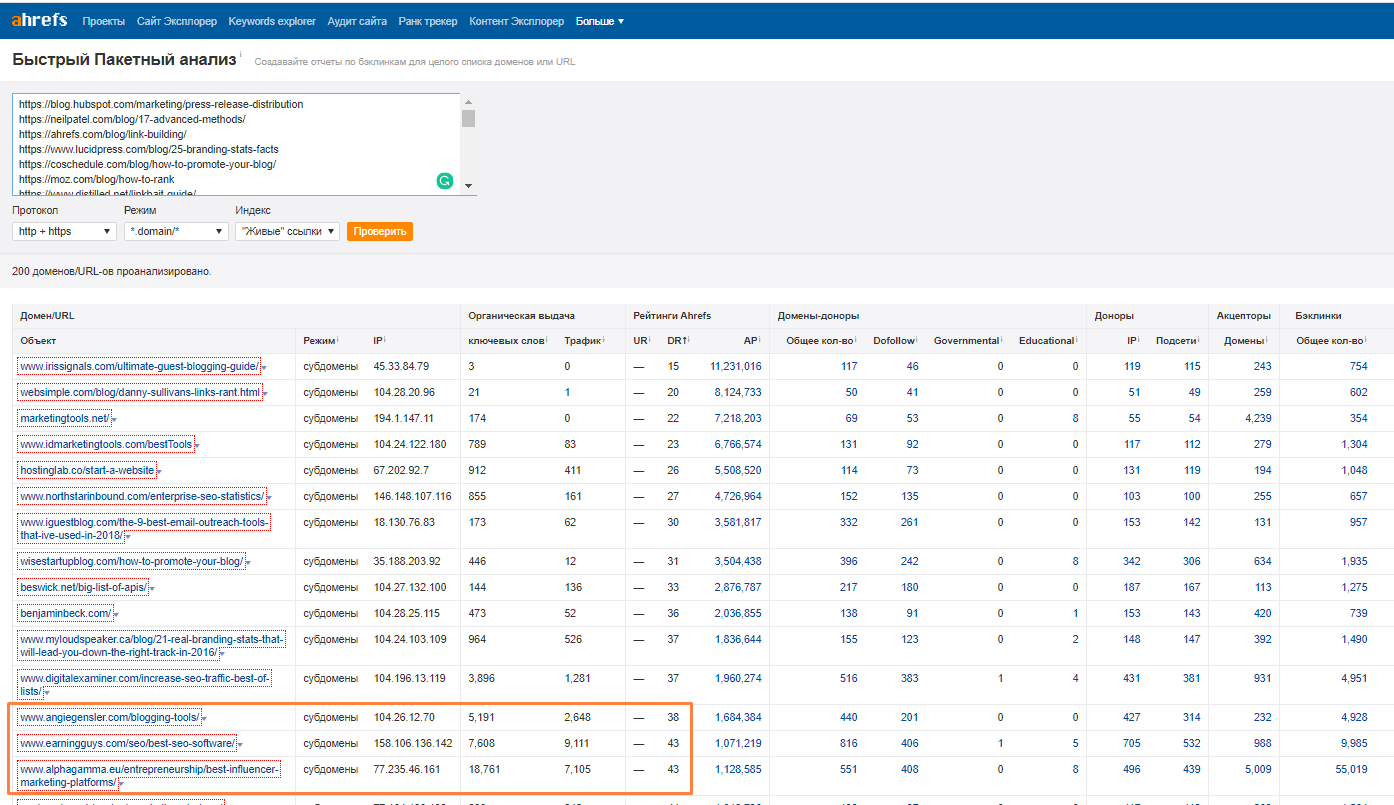
Task: Open dropdown caret next to benjaminbeck.com/
Action: click(x=116, y=615)
